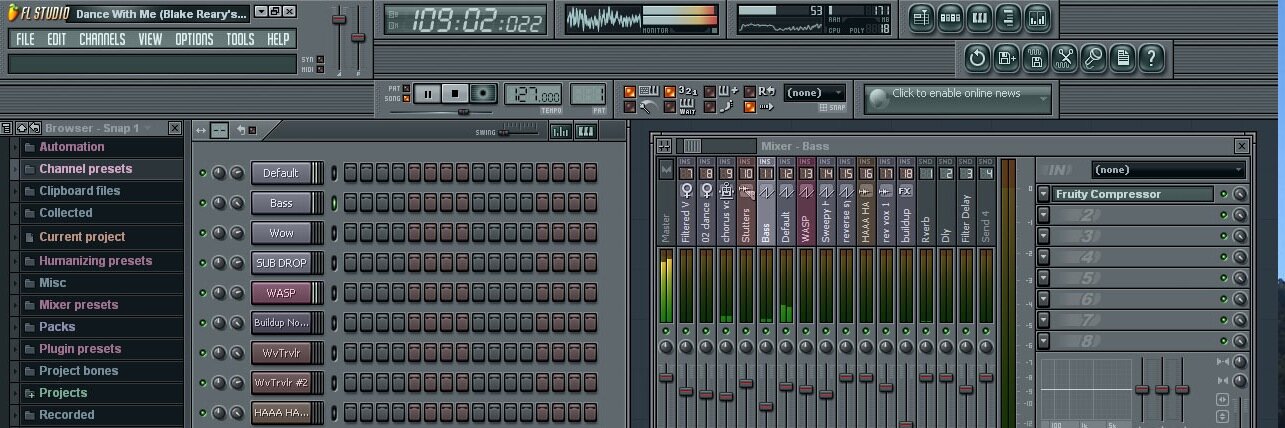
Task: Toggle graph editor button in step sequencer
Action: point(560,131)
